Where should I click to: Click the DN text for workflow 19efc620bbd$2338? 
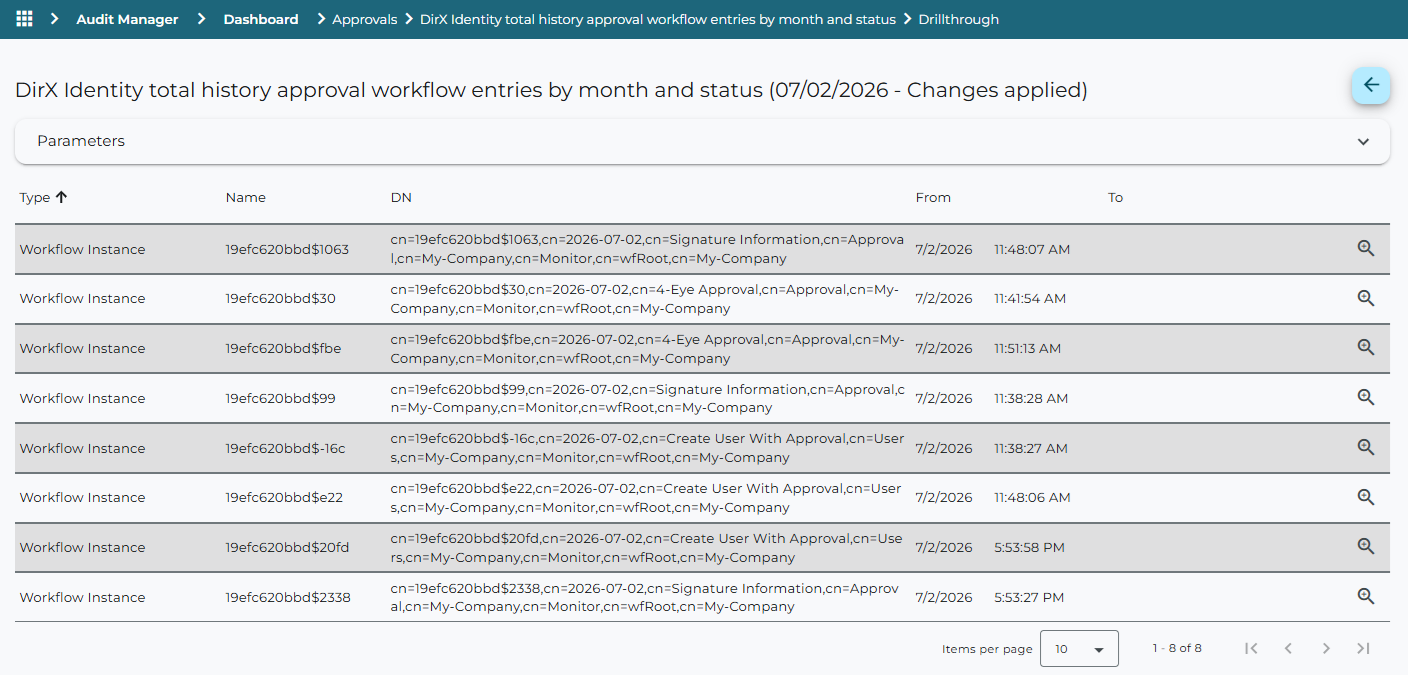(645, 597)
